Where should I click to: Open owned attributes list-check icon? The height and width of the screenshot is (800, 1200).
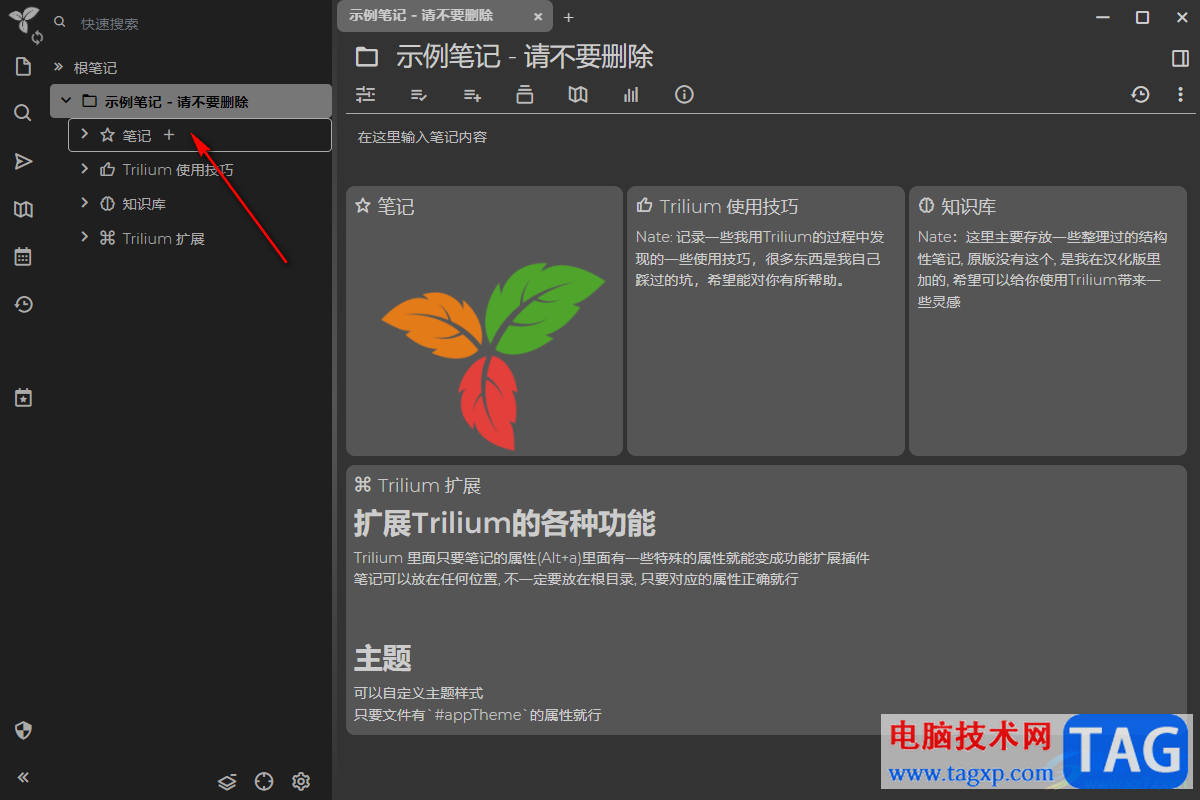click(420, 95)
